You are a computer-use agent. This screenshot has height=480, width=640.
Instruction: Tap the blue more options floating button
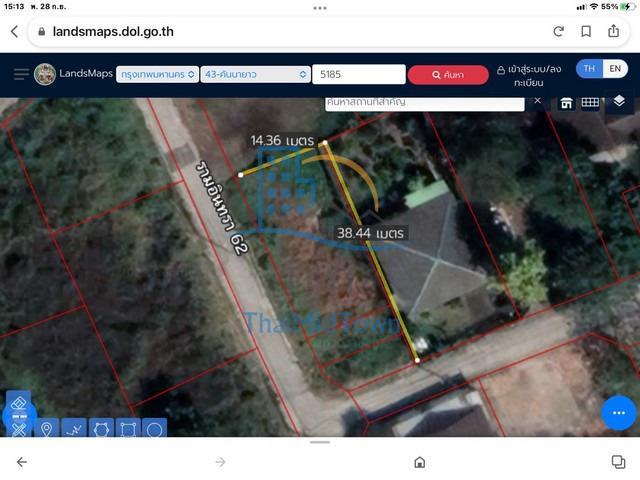point(618,412)
